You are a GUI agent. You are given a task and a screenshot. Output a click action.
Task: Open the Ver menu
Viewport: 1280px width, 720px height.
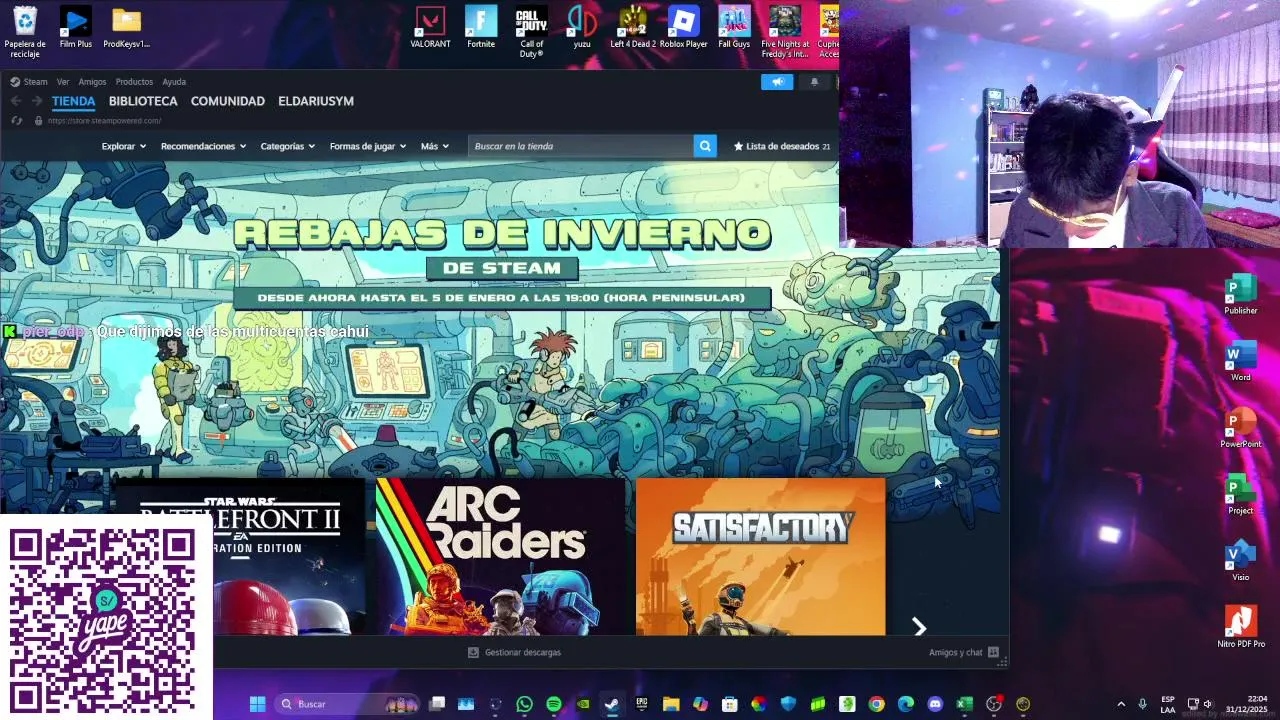click(63, 82)
